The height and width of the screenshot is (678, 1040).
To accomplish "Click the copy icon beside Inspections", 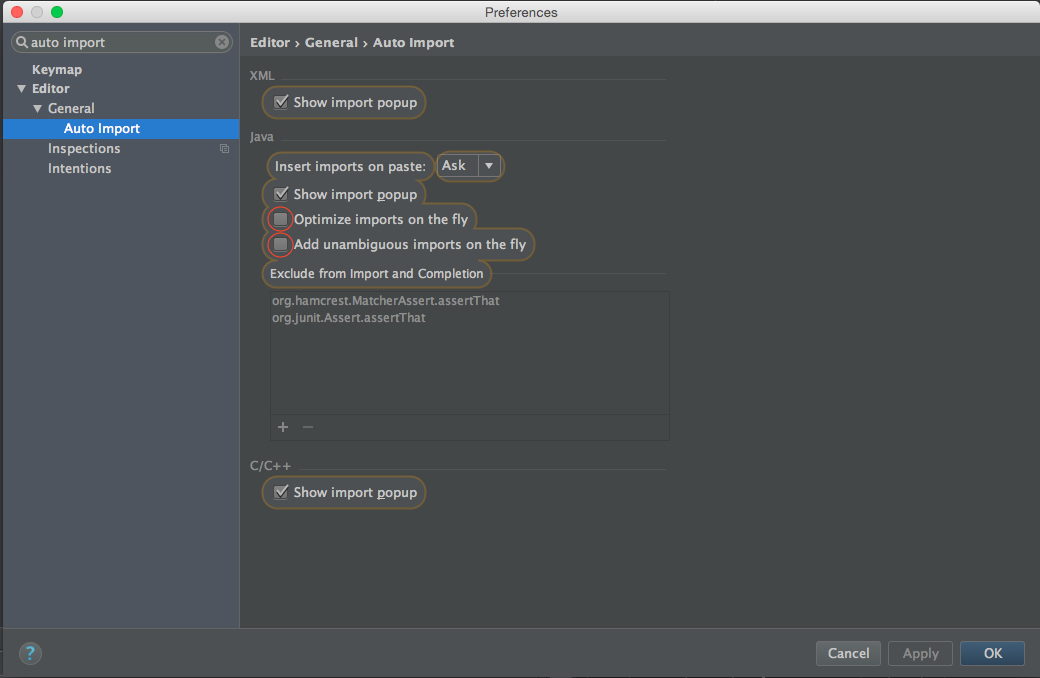I will tap(224, 149).
